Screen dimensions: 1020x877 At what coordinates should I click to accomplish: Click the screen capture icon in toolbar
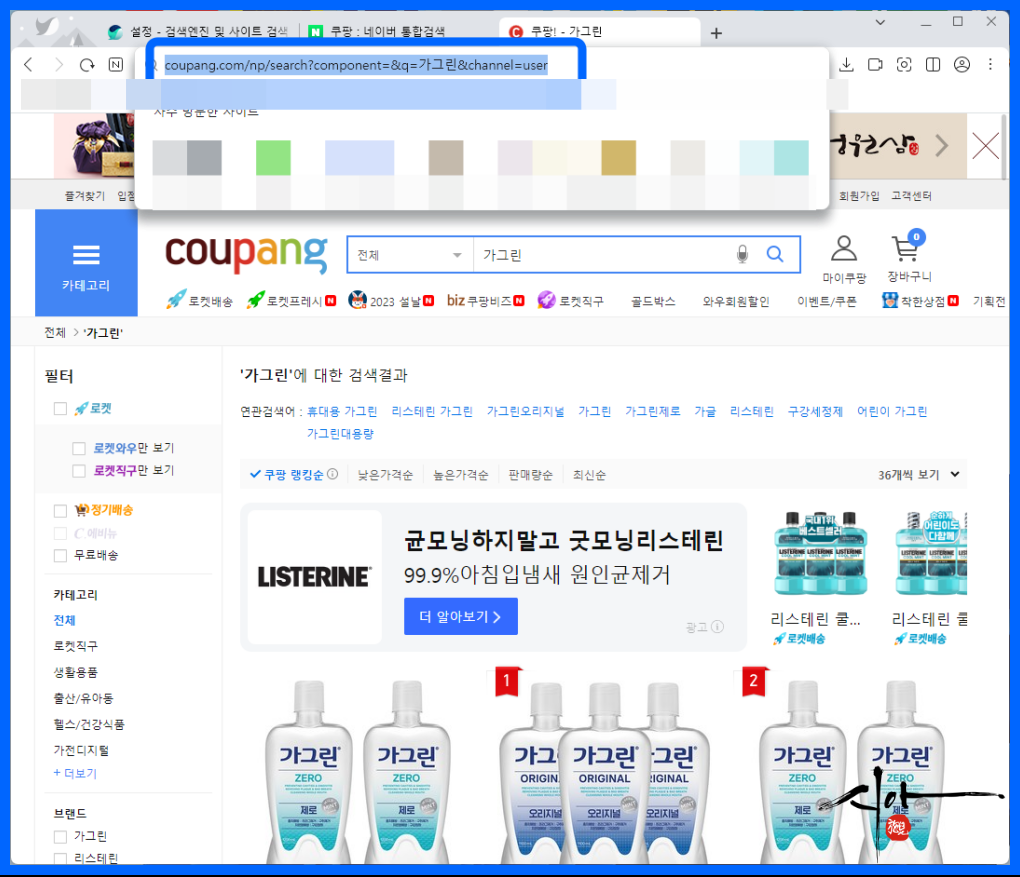click(x=904, y=64)
